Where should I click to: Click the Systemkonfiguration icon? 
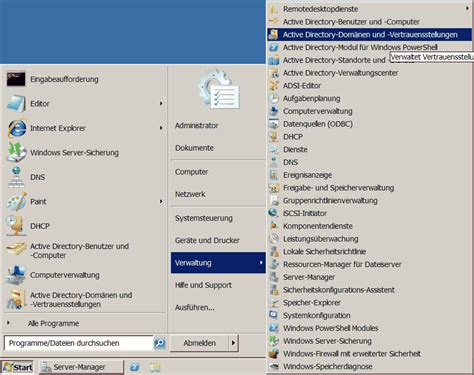[x=274, y=315]
